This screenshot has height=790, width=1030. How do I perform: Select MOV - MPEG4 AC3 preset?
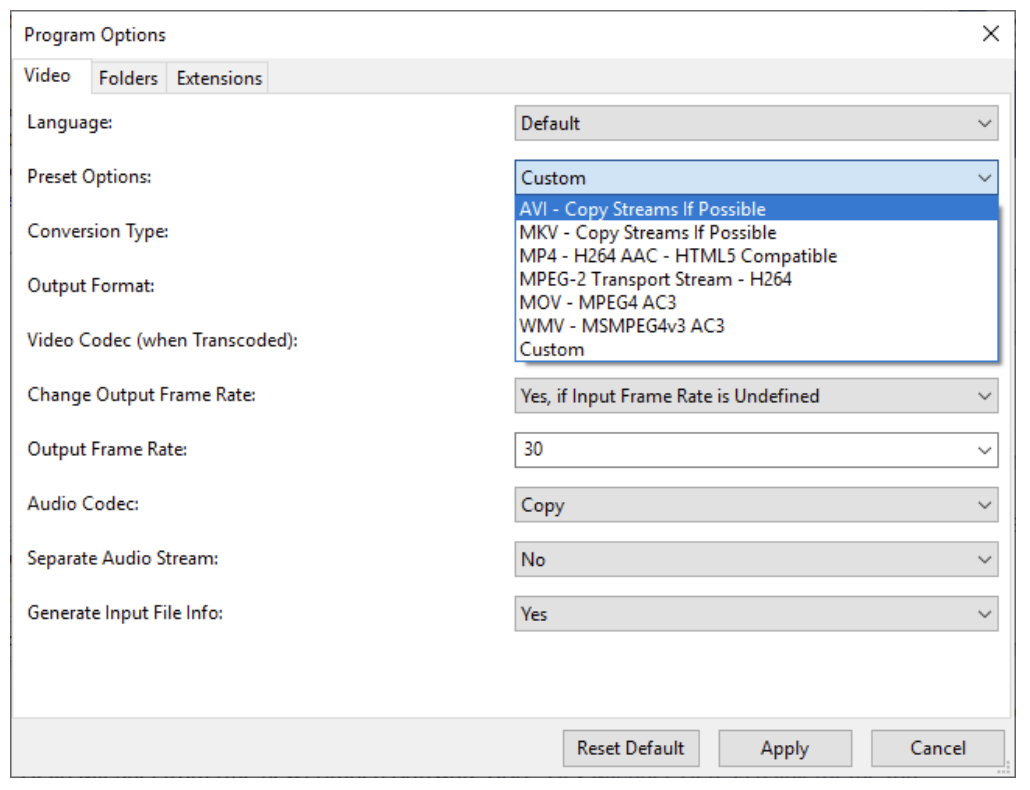pyautogui.click(x=598, y=302)
